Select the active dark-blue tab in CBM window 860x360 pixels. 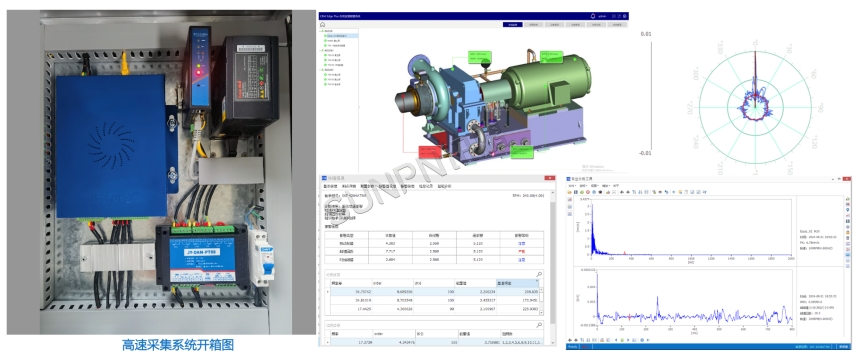[513, 24]
